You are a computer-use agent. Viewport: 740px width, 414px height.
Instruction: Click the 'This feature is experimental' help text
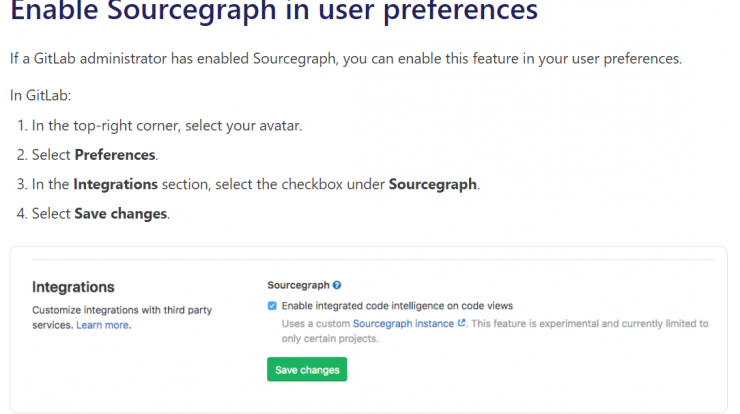click(x=590, y=323)
